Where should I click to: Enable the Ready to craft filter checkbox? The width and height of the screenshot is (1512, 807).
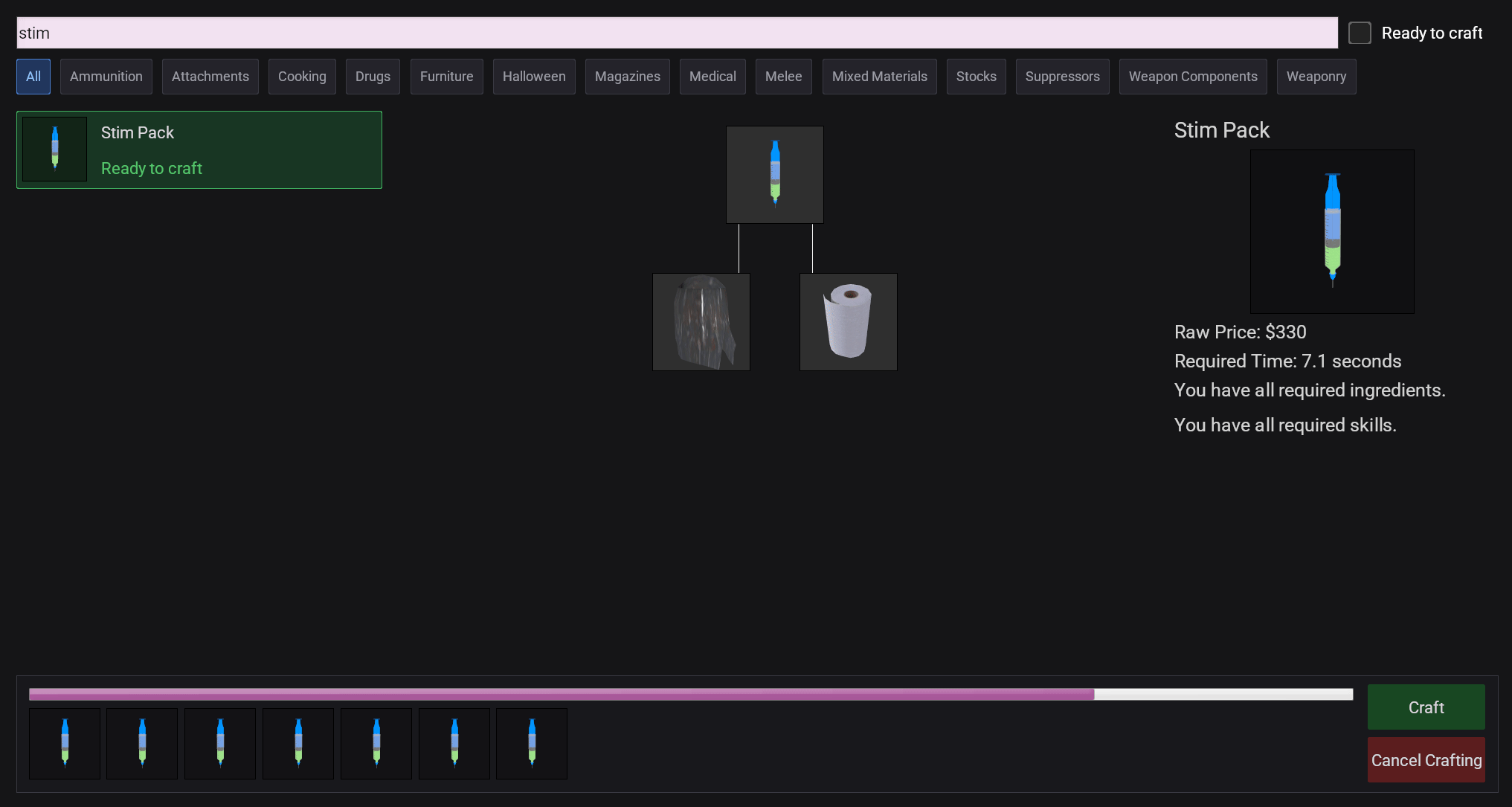point(1360,33)
